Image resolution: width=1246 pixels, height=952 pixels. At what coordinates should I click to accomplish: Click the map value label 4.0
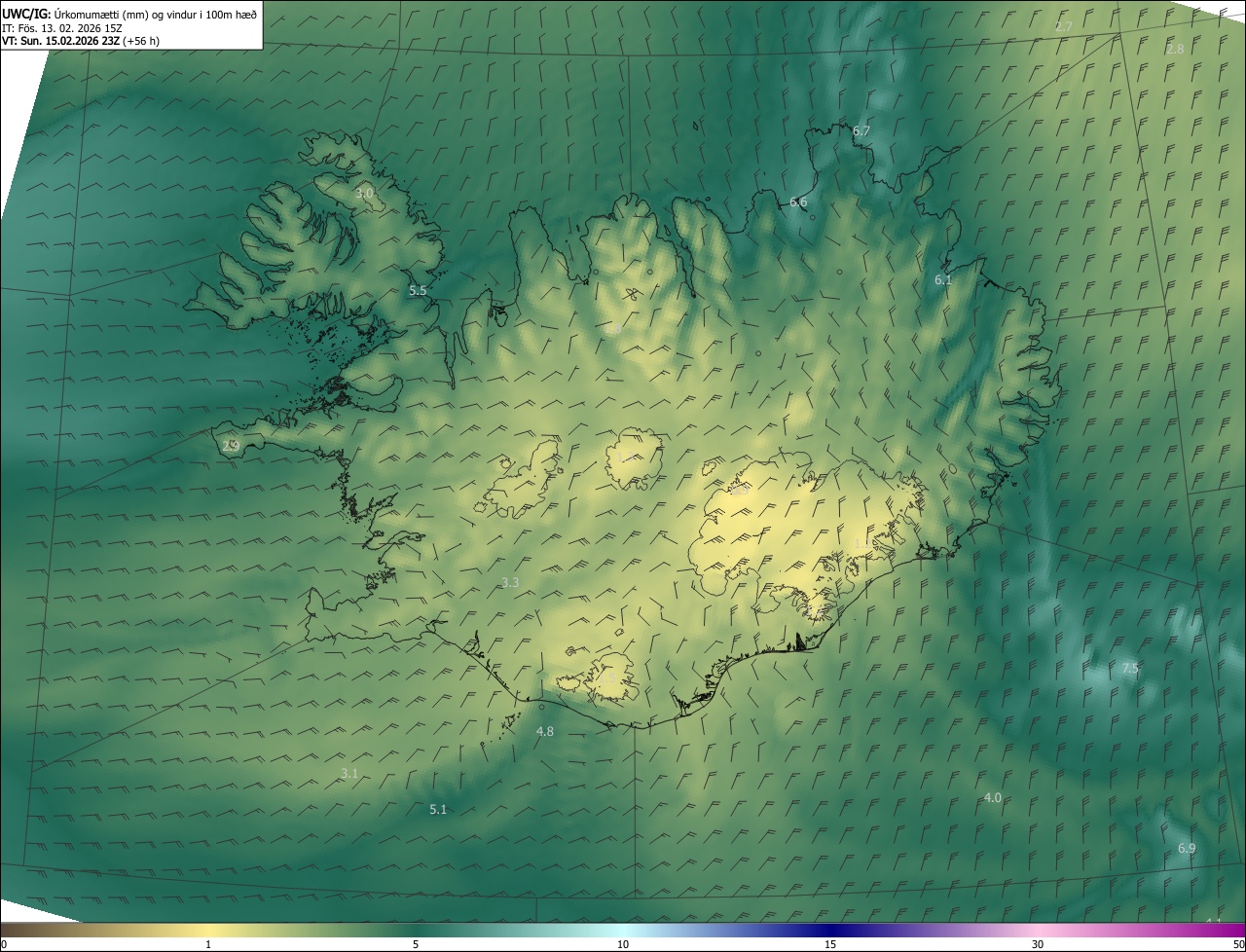[x=992, y=797]
